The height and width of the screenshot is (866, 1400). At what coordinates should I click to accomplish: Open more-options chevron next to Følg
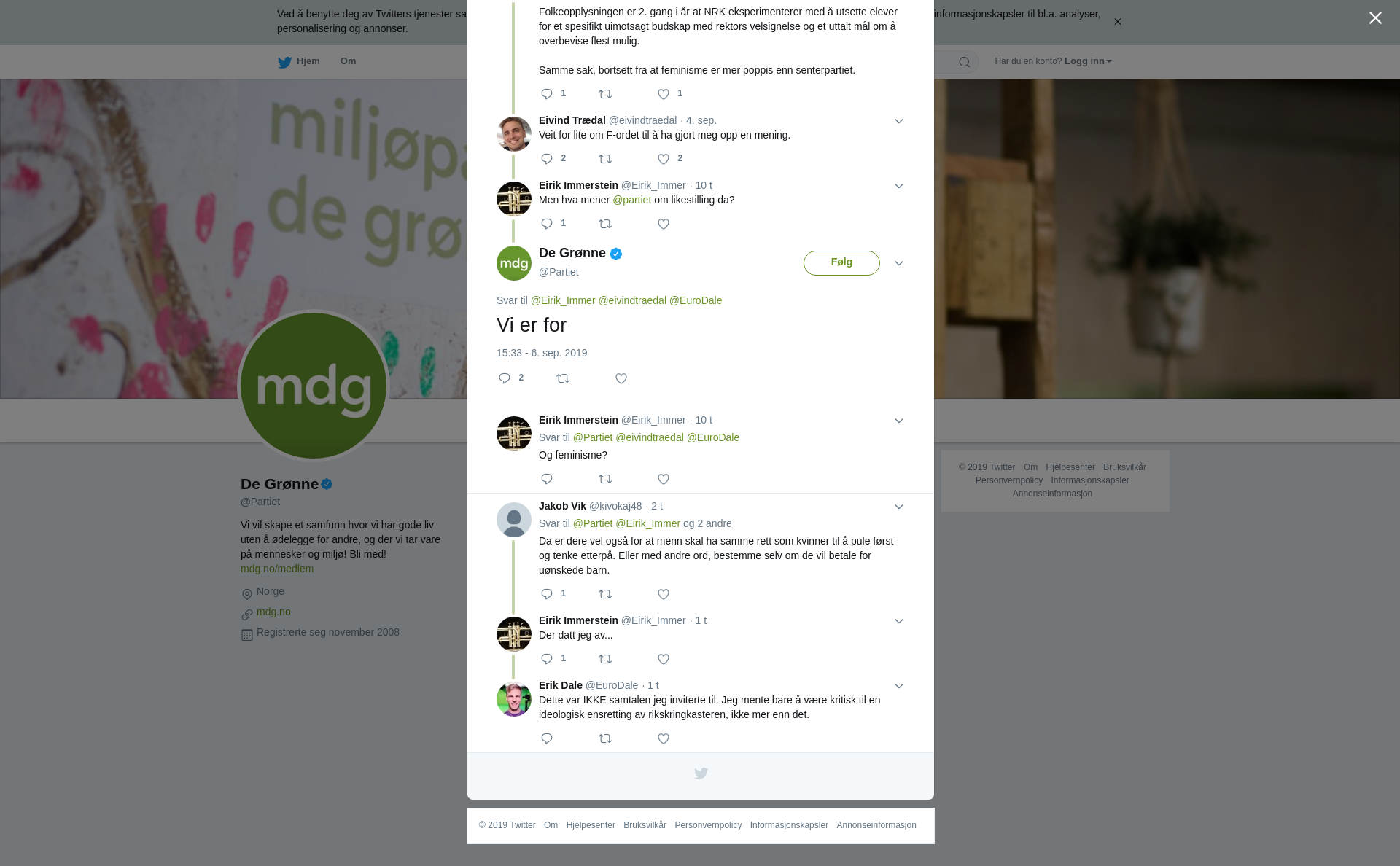(x=899, y=263)
